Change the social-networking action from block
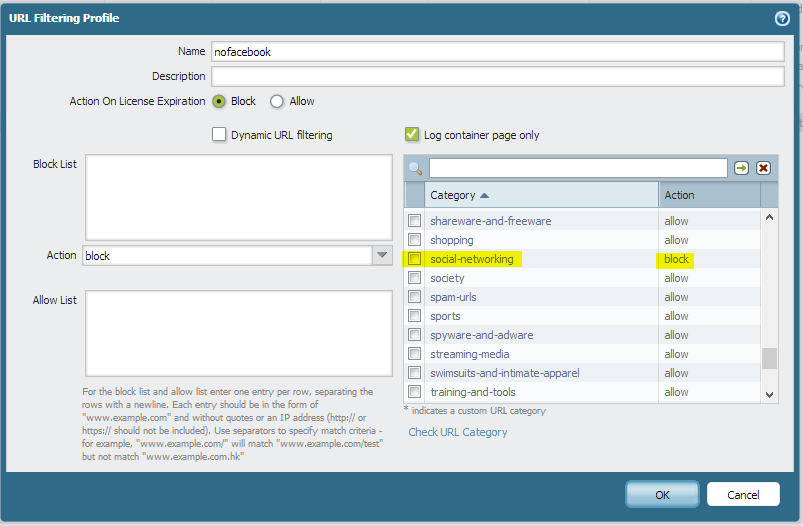803x526 pixels. click(x=676, y=259)
